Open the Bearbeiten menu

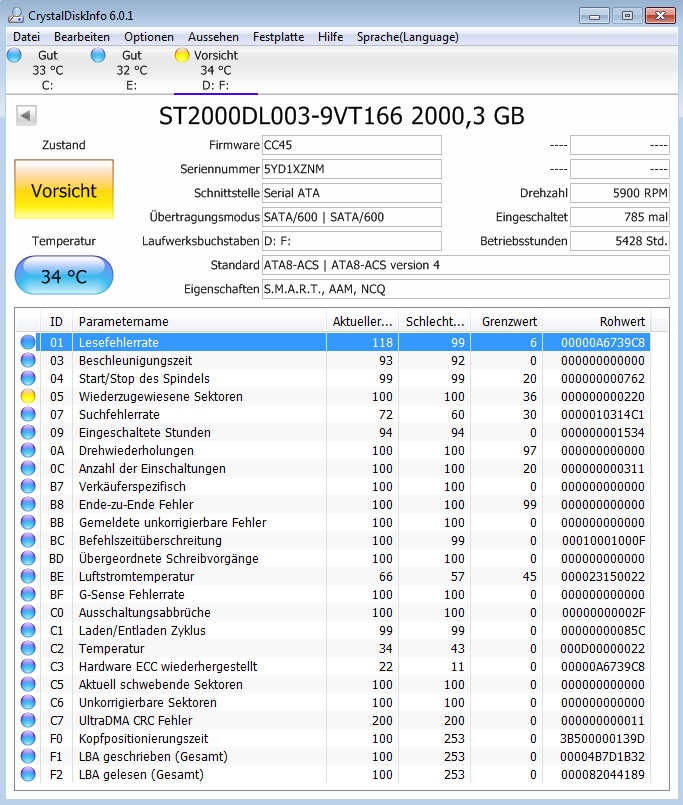[82, 37]
